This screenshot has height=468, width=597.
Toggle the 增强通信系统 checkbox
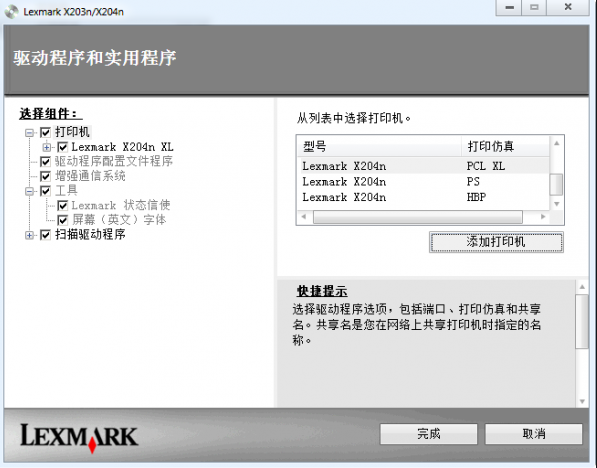coord(45,176)
